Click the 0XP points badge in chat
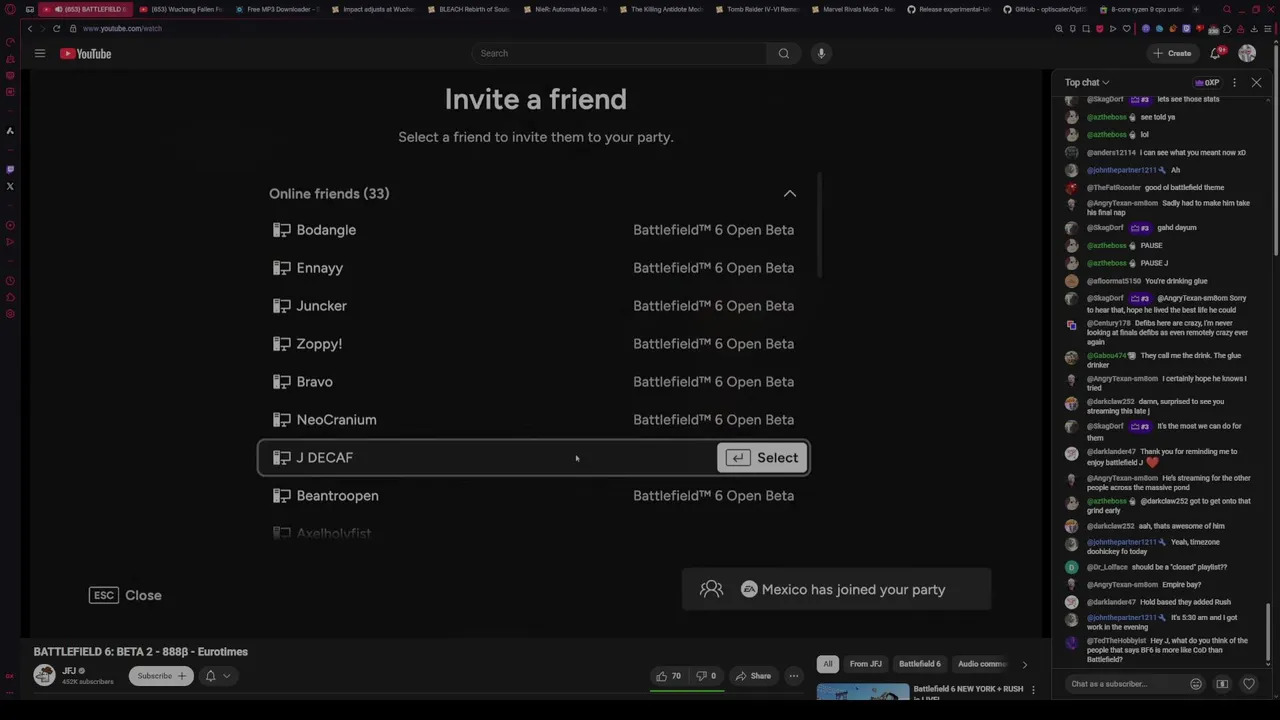The image size is (1280, 720). point(1207,83)
